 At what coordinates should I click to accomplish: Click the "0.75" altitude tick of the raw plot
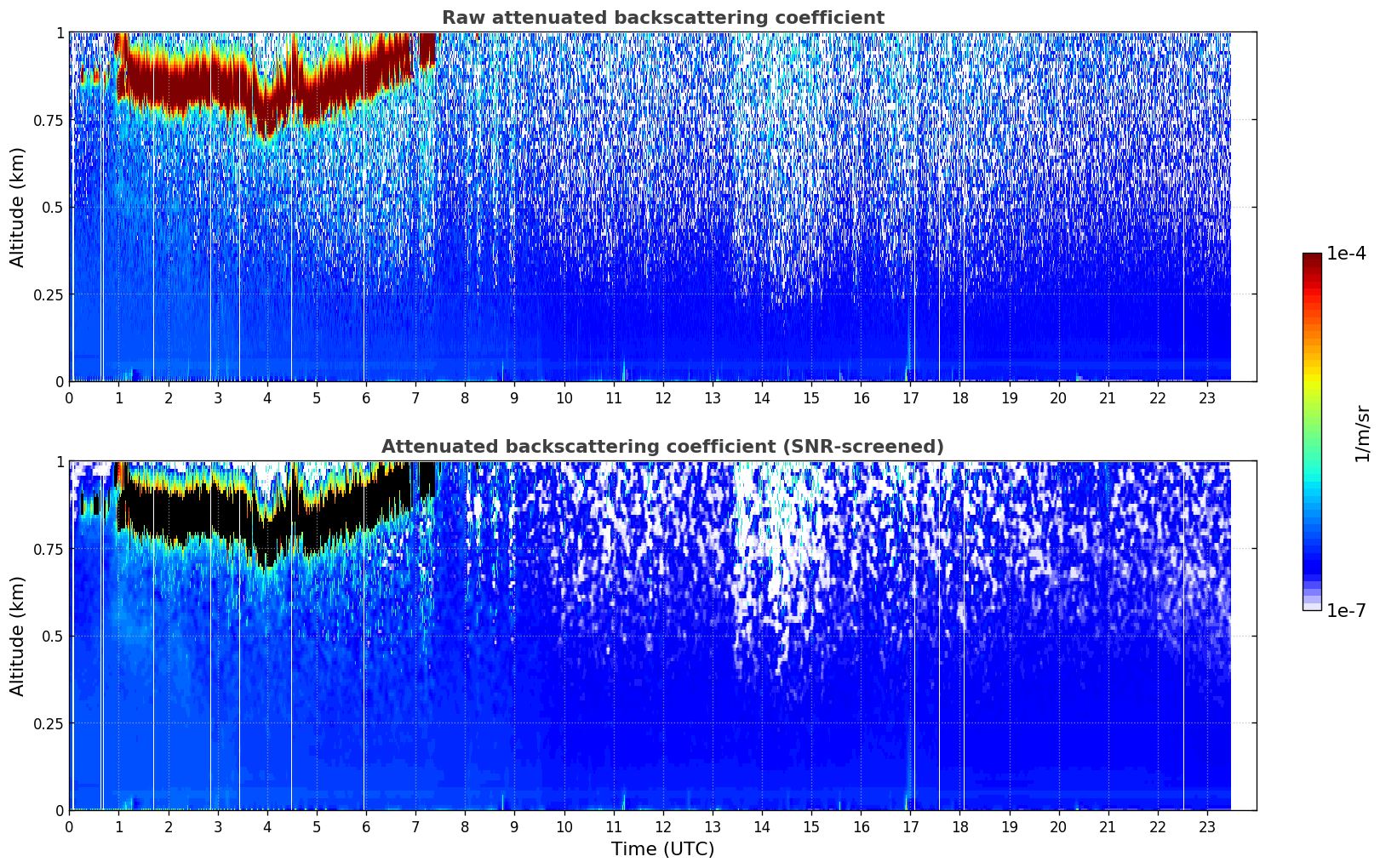(49, 120)
